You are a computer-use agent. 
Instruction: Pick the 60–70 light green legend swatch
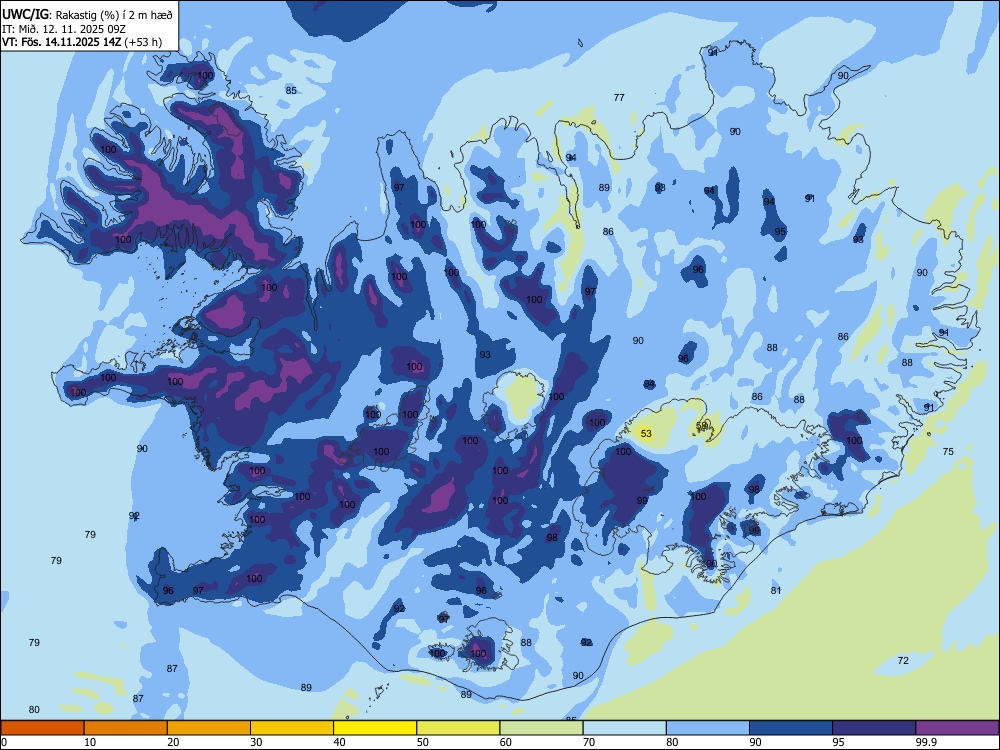point(541,728)
